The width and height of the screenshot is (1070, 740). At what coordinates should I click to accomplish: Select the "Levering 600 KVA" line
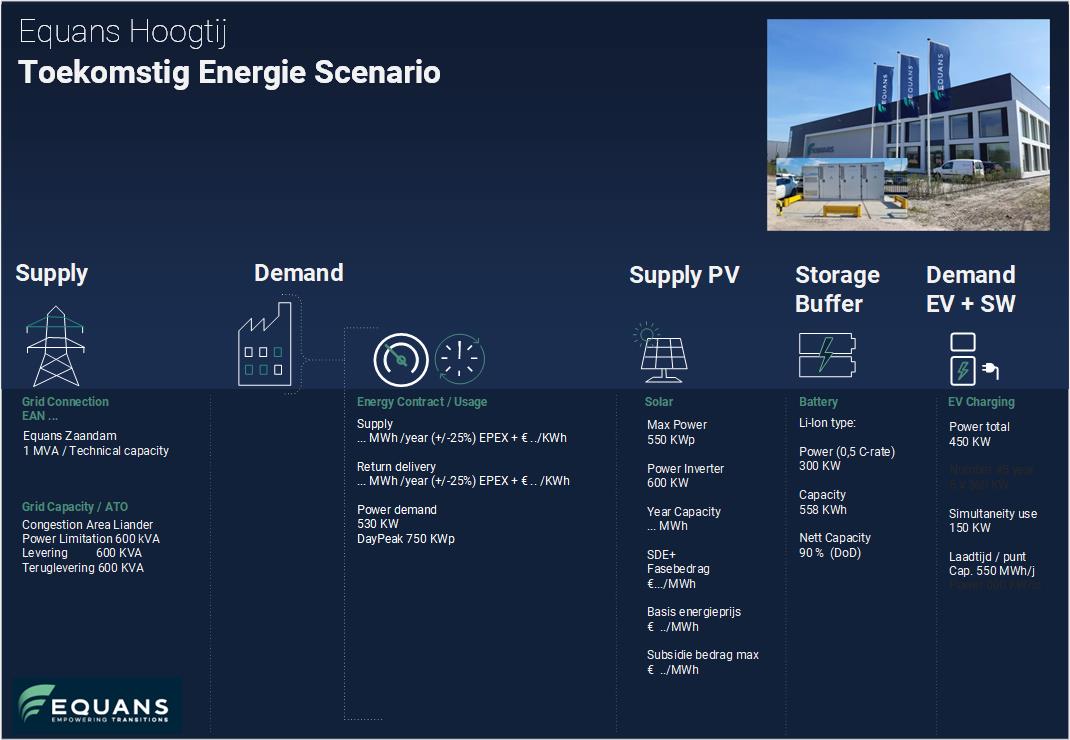pyautogui.click(x=82, y=553)
